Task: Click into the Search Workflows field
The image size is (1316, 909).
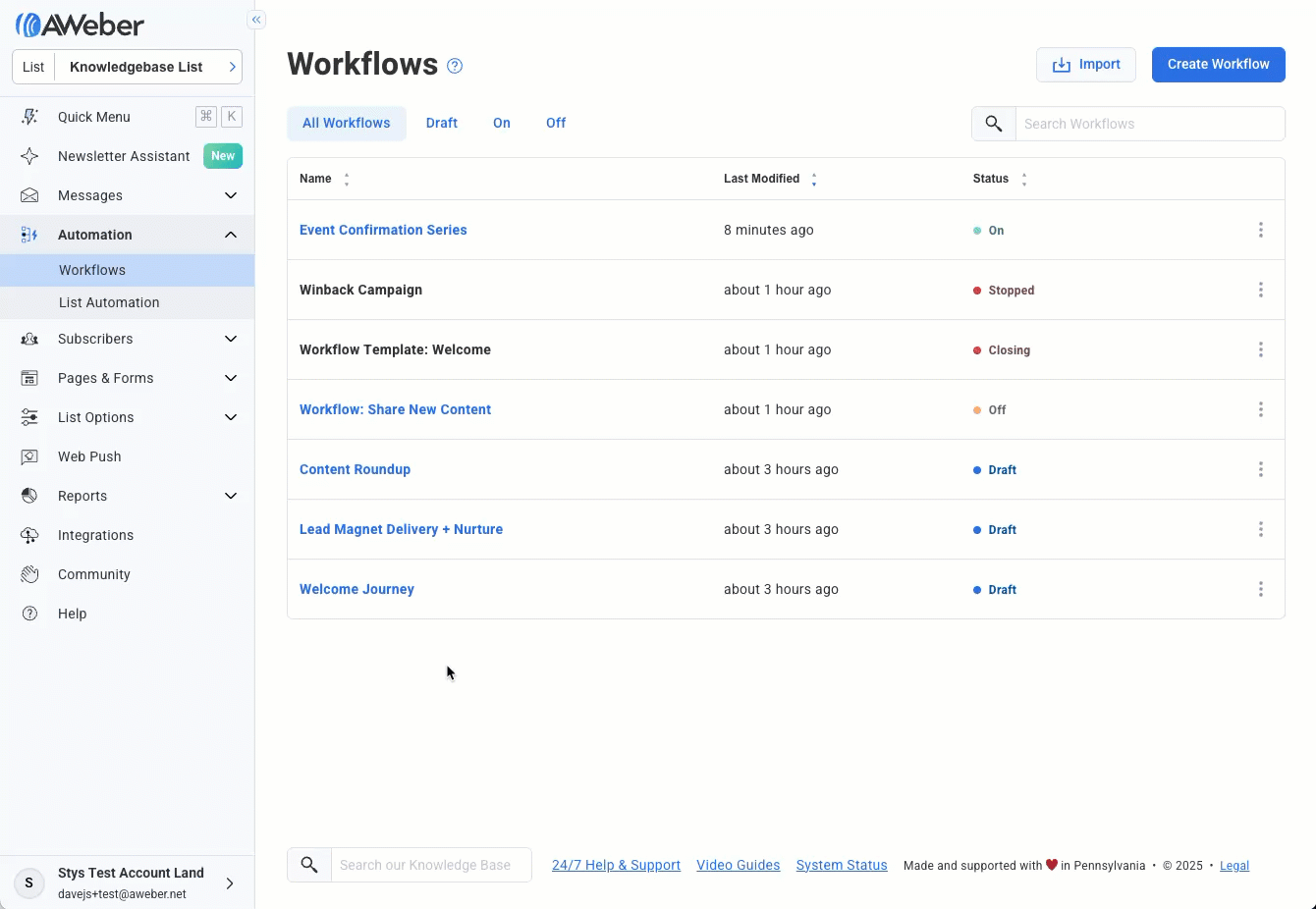Action: [x=1149, y=124]
